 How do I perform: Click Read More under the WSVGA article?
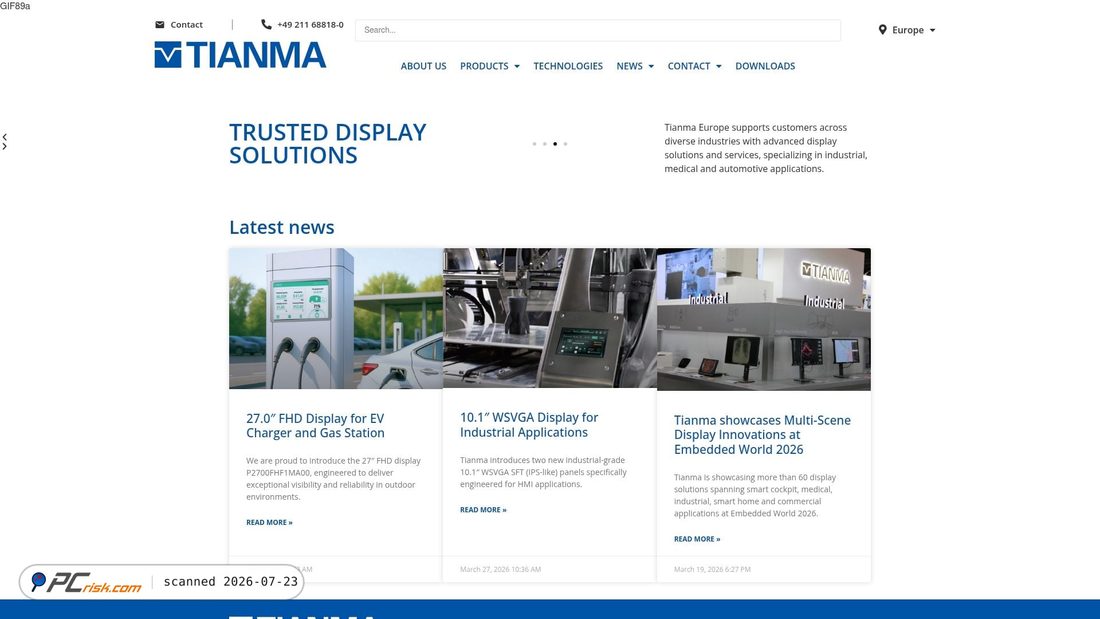click(x=483, y=510)
